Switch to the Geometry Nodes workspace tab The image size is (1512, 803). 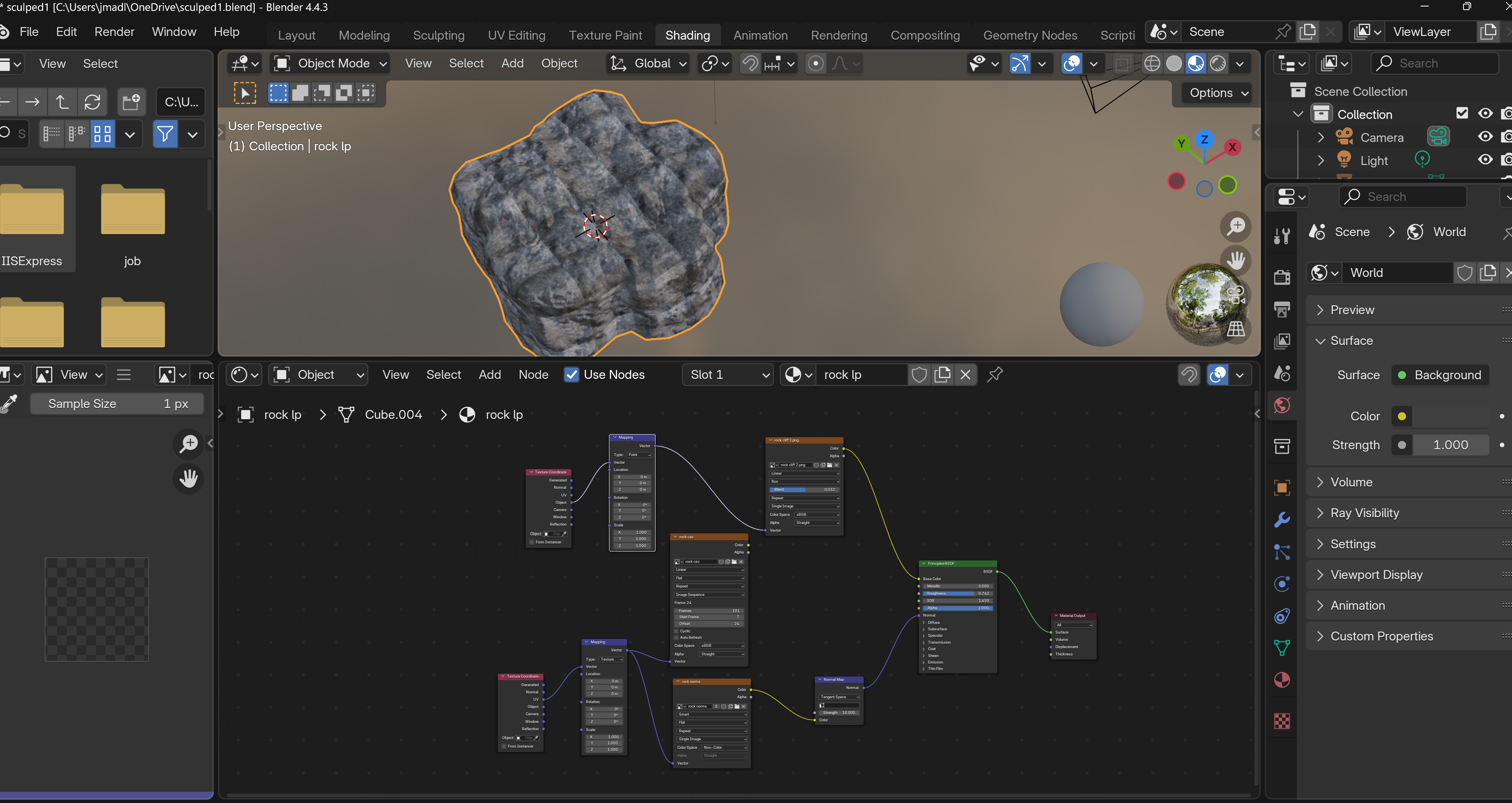click(x=1030, y=35)
